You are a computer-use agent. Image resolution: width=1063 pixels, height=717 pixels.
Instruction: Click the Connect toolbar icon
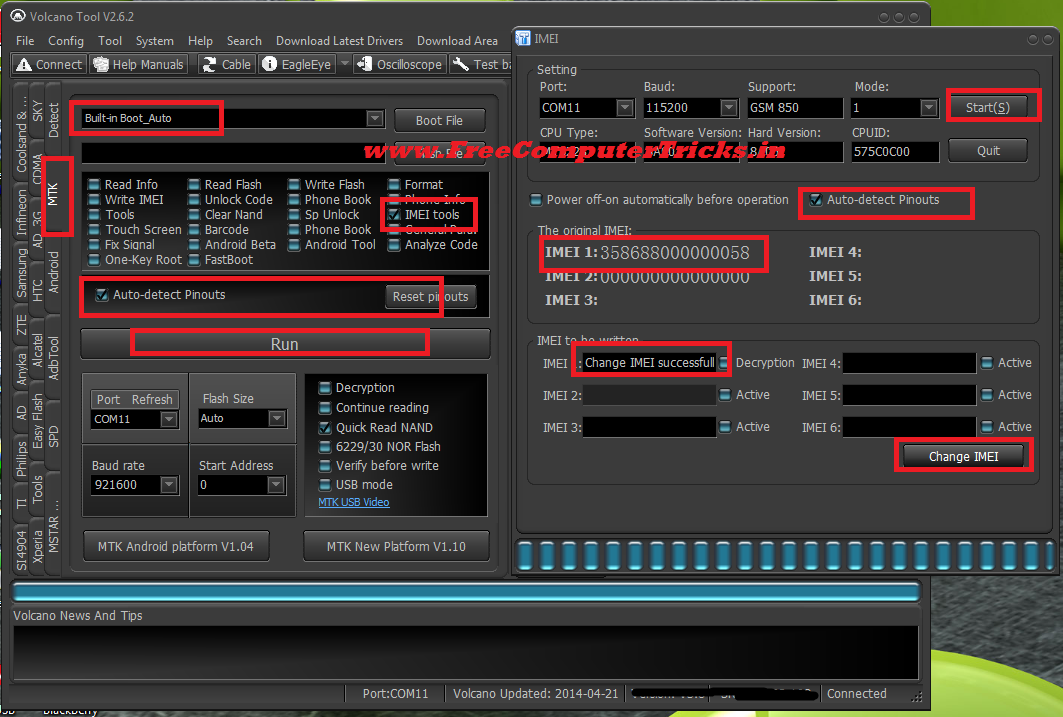[47, 64]
